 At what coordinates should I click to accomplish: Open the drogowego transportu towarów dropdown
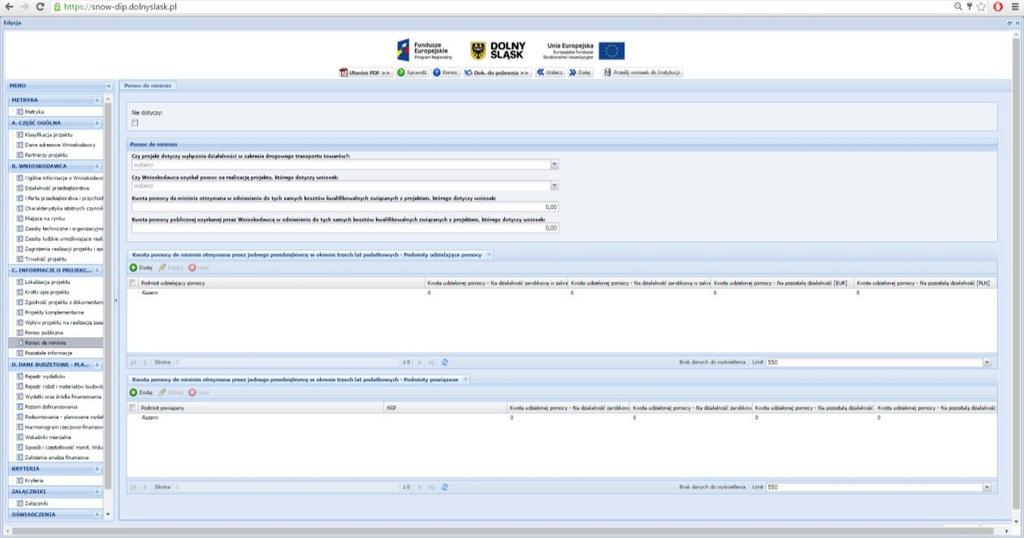(554, 165)
